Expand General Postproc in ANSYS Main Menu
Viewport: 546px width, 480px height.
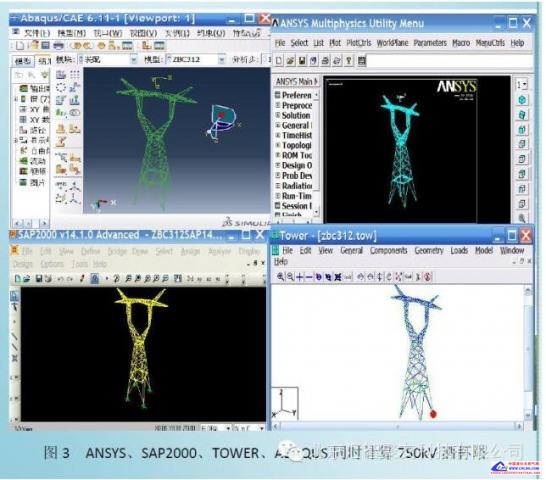pyautogui.click(x=278, y=125)
